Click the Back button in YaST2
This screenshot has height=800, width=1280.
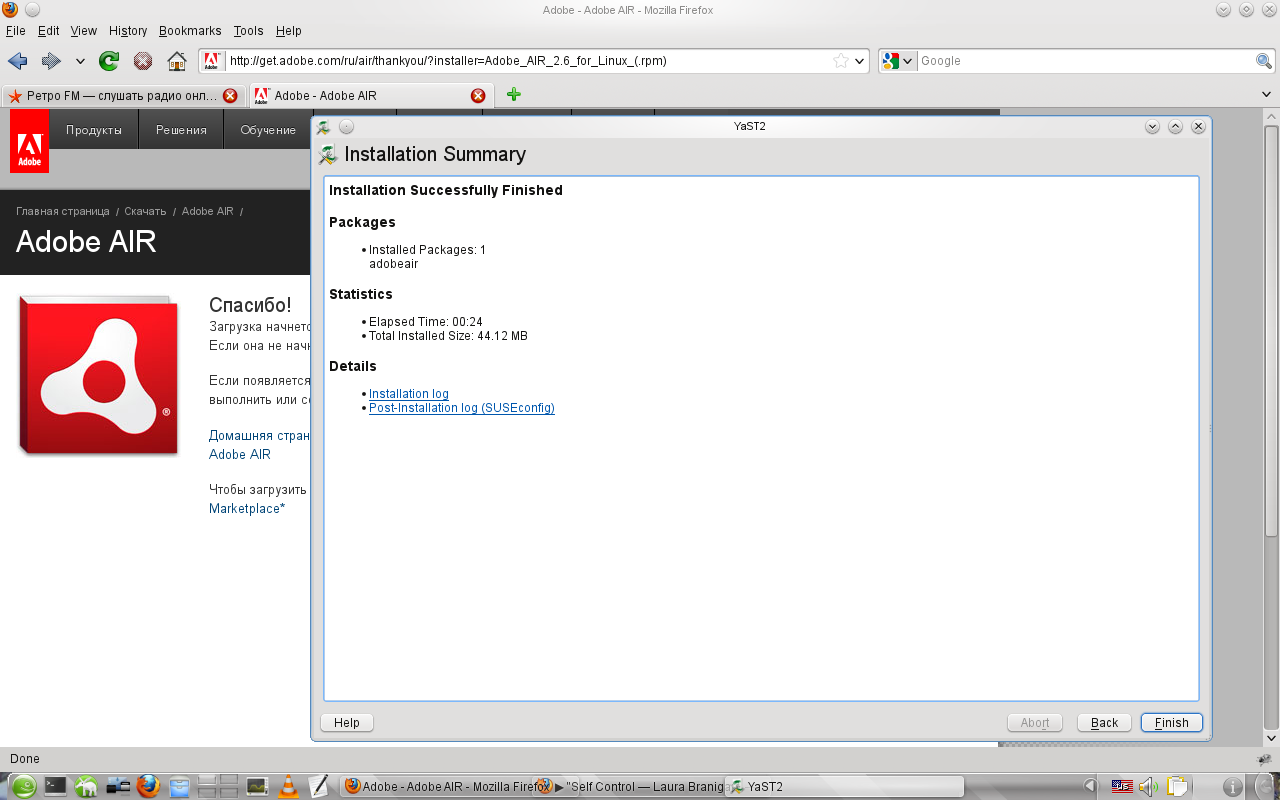pyautogui.click(x=1105, y=723)
